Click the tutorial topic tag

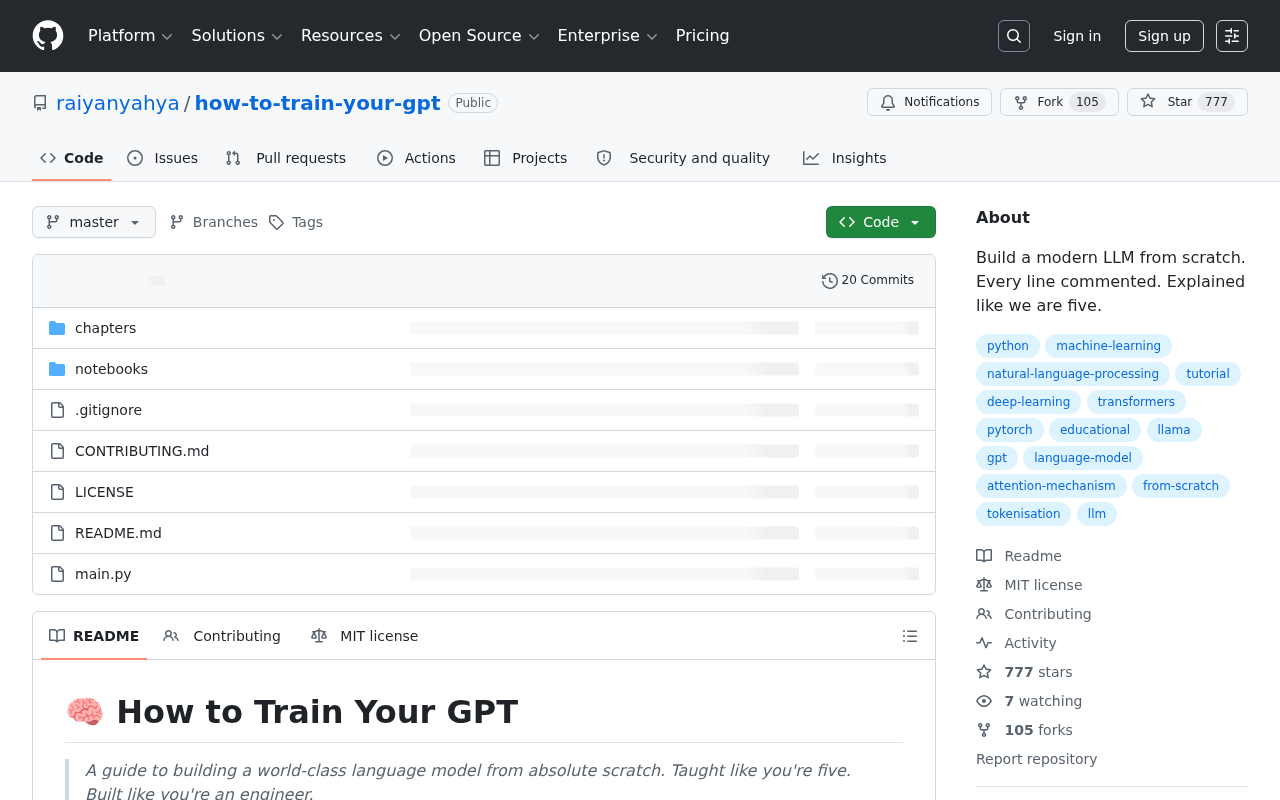click(1208, 374)
